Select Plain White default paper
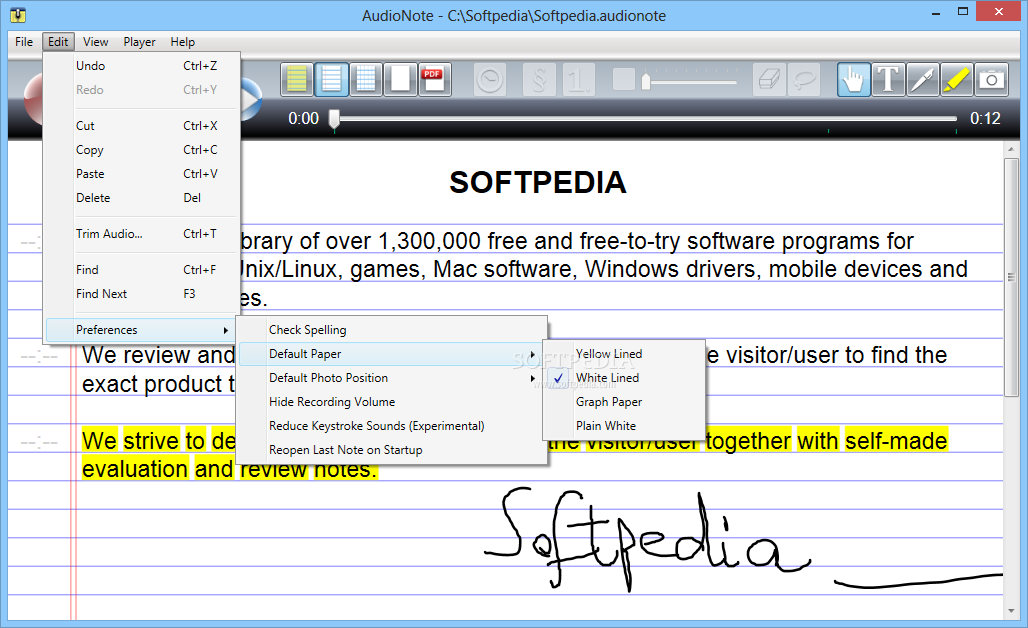Image resolution: width=1028 pixels, height=628 pixels. point(624,426)
